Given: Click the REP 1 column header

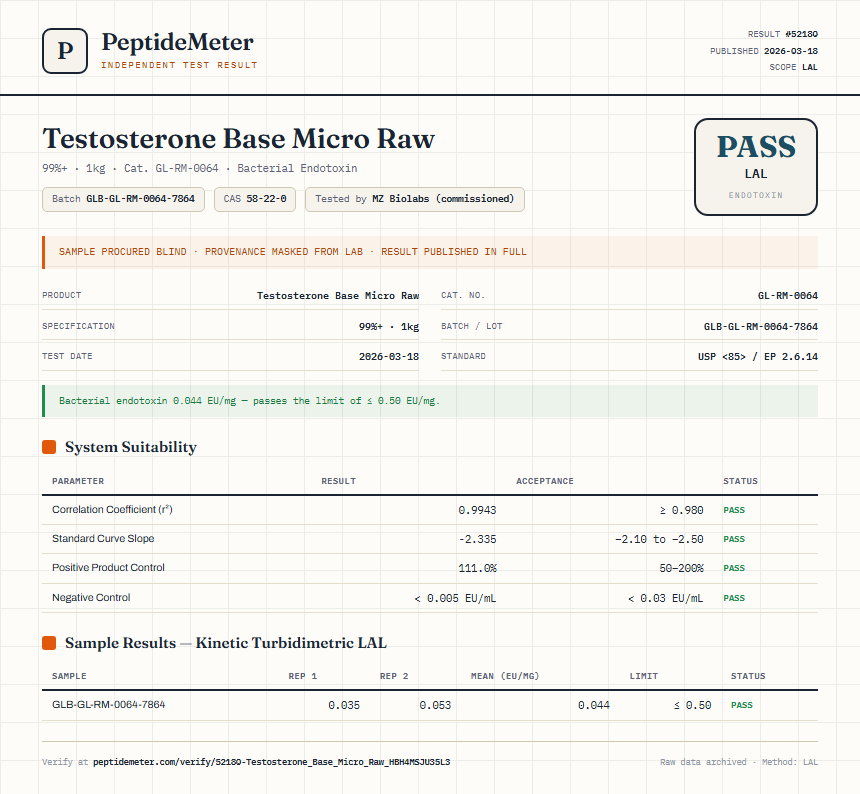Looking at the screenshot, I should pyautogui.click(x=303, y=676).
